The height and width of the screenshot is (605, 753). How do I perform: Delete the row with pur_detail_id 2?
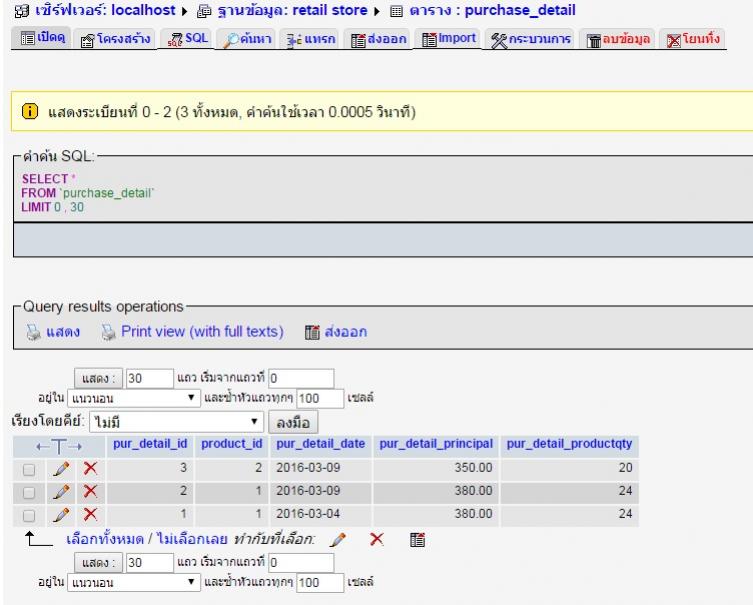pos(91,491)
